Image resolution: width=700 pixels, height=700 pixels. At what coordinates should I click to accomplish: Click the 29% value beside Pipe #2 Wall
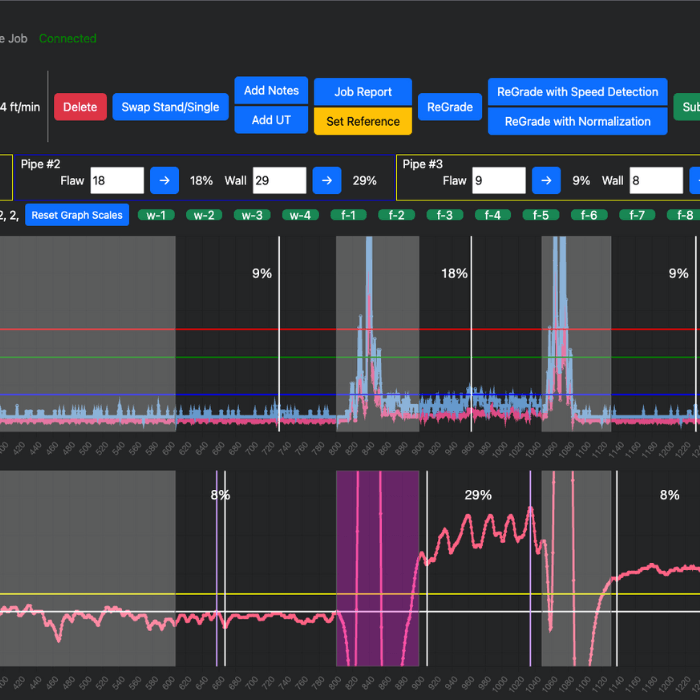[365, 180]
